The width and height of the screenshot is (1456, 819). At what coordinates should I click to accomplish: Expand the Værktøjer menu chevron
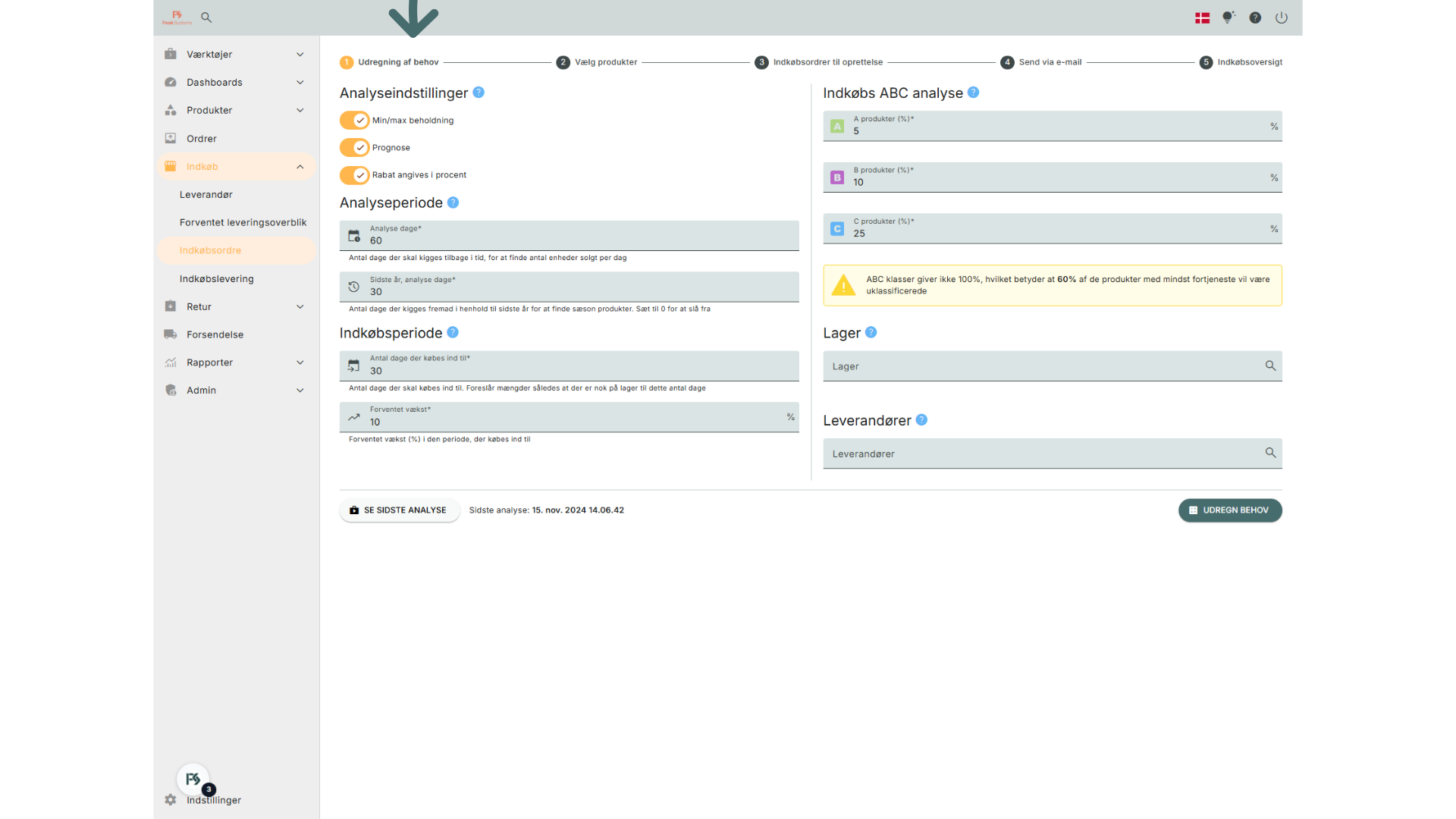point(300,55)
